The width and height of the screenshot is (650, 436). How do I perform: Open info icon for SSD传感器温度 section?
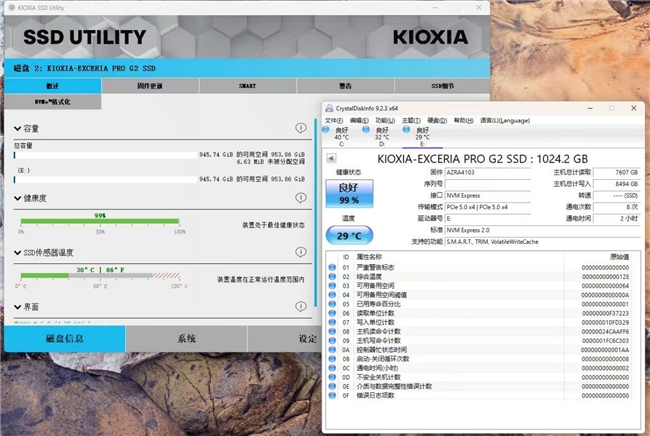301,252
